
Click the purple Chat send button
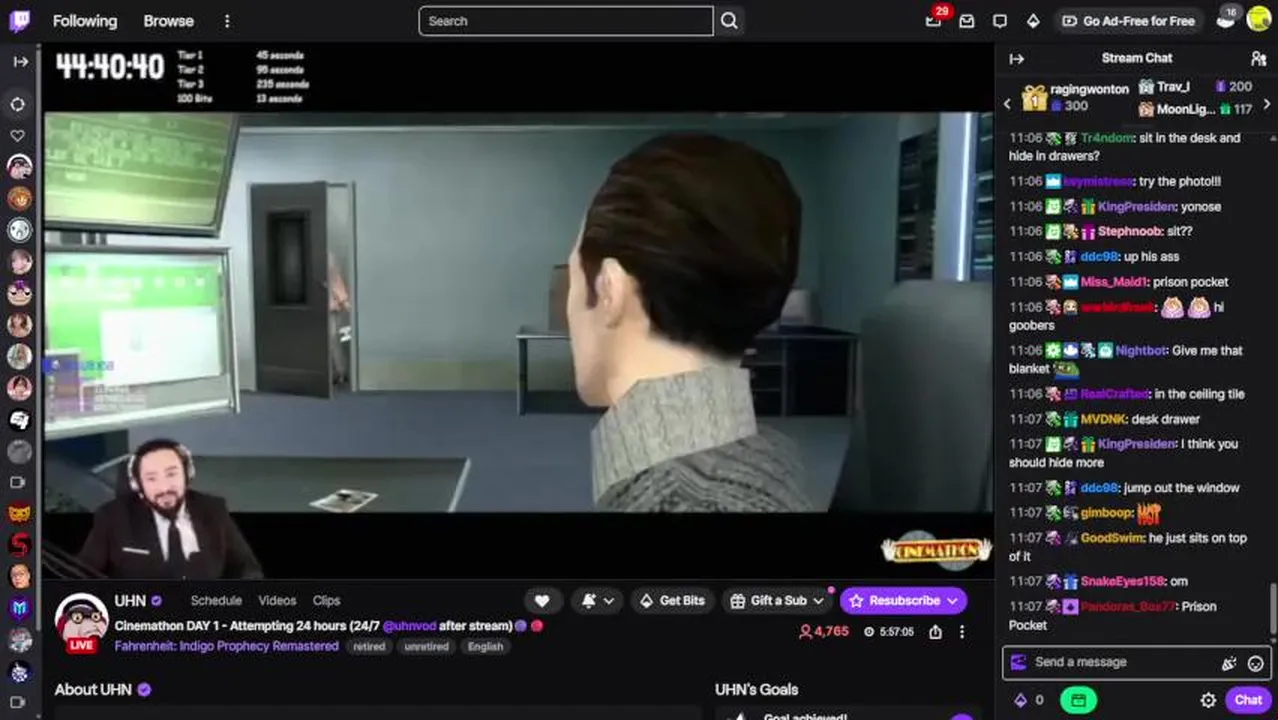click(1248, 700)
